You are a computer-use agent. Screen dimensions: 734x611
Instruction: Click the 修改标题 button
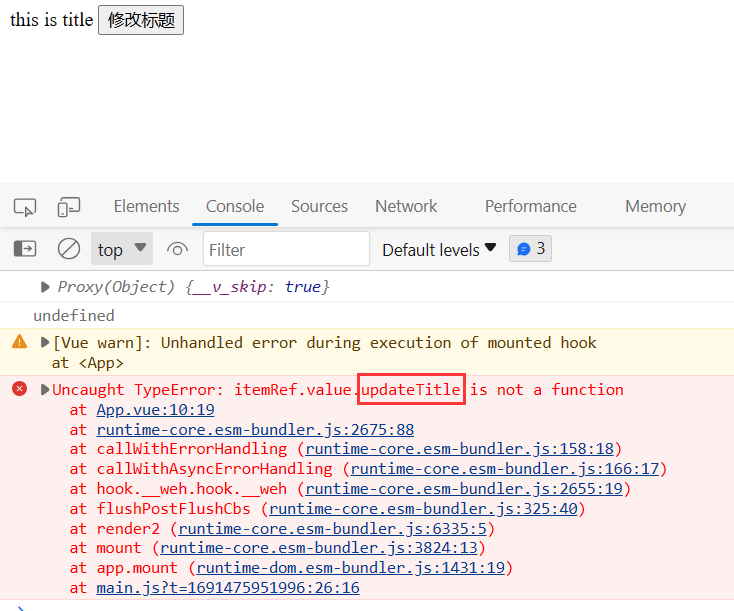(141, 20)
